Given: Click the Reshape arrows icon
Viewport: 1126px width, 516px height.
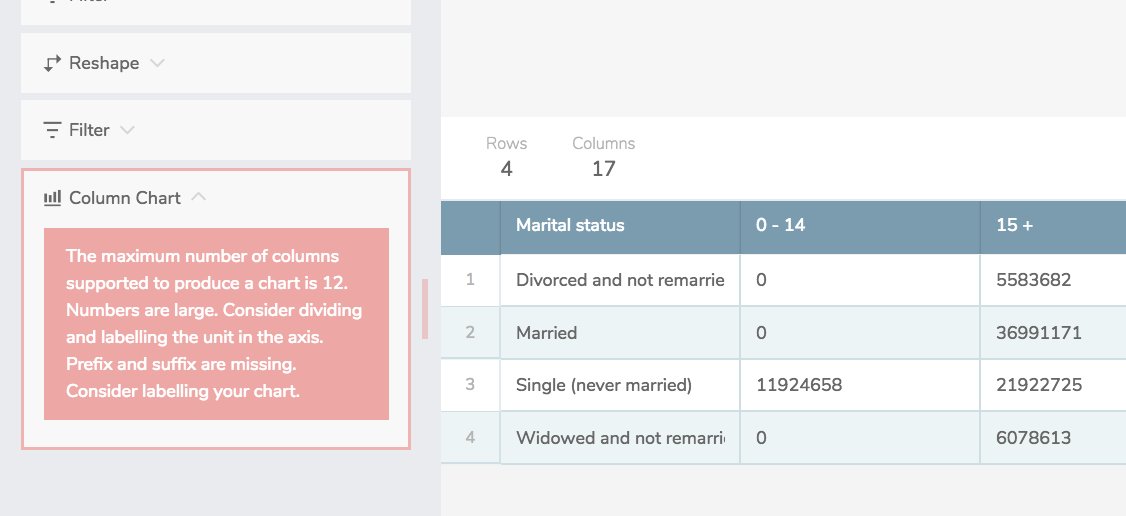Looking at the screenshot, I should click(x=53, y=63).
